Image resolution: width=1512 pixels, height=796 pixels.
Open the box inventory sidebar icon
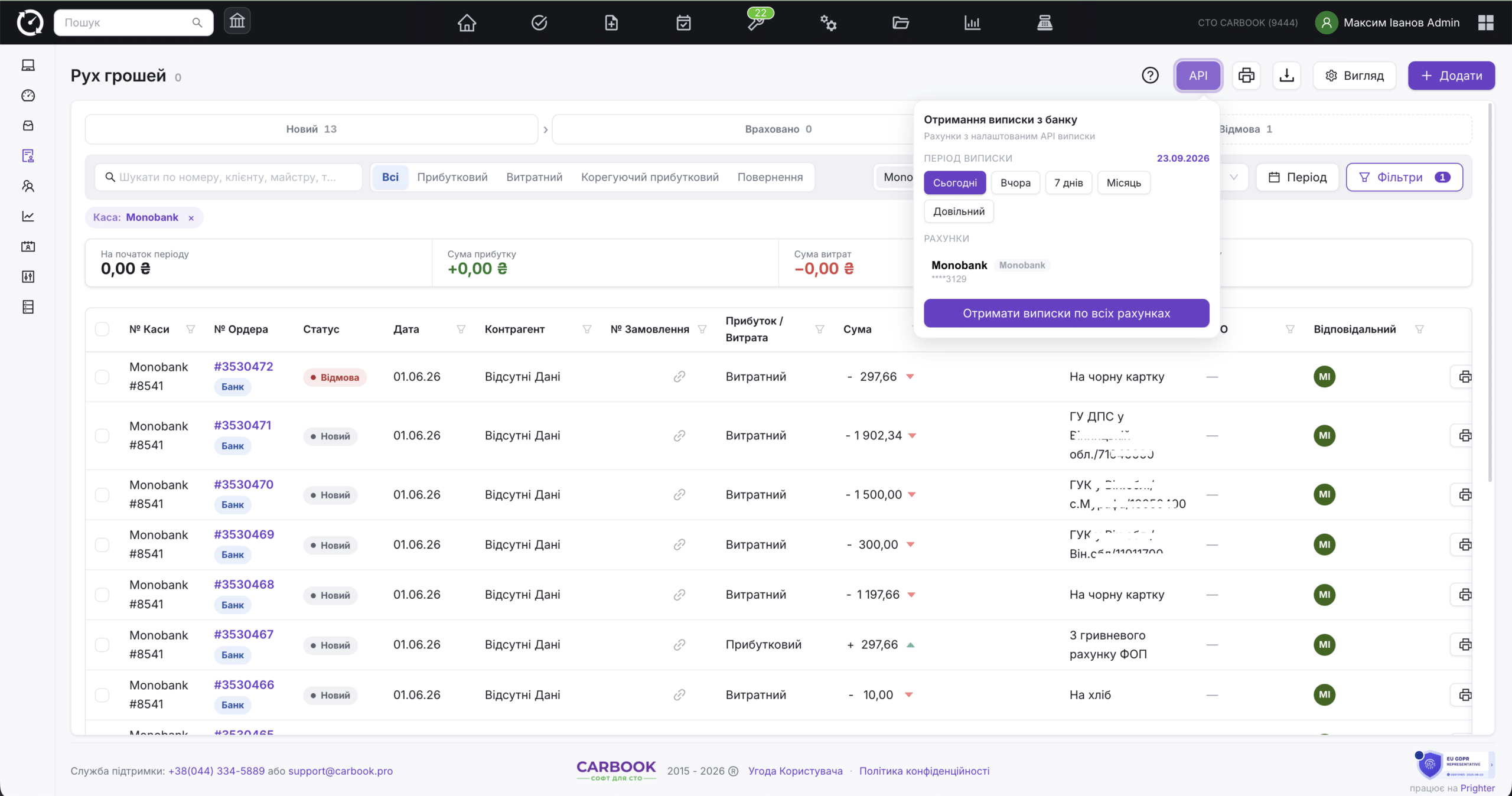coord(28,126)
